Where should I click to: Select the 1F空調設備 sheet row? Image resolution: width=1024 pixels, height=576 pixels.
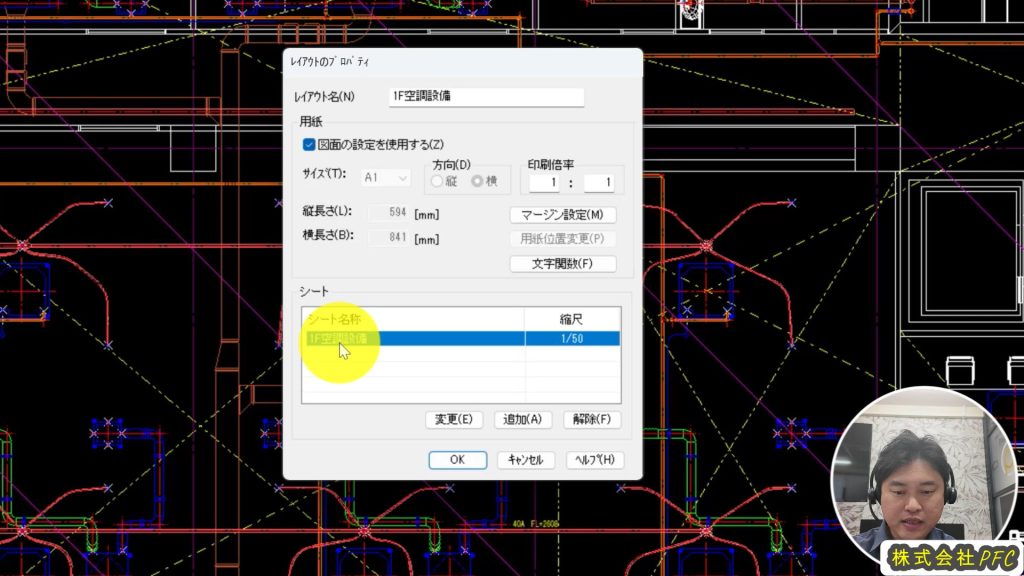pos(412,339)
